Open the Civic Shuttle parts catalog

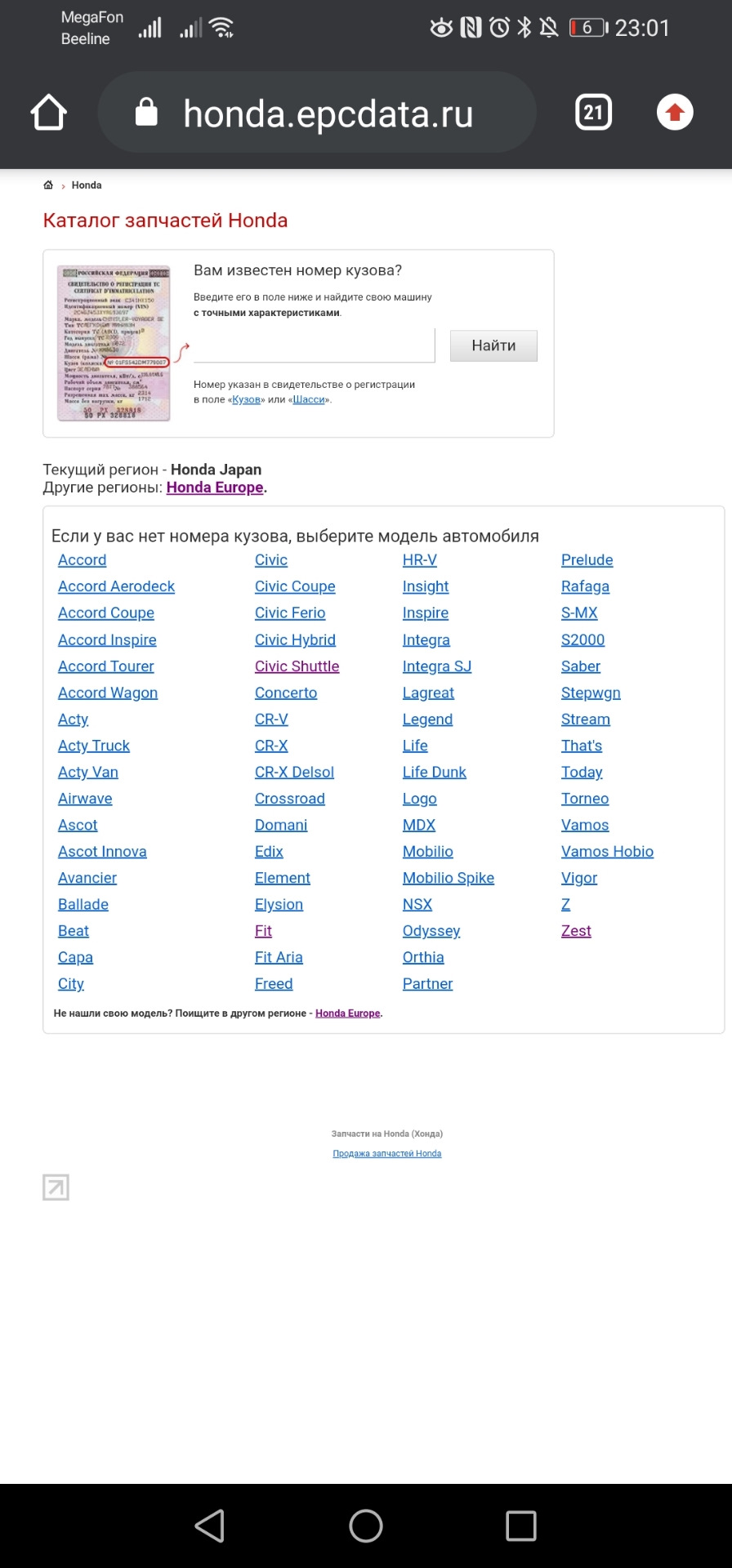pos(297,666)
